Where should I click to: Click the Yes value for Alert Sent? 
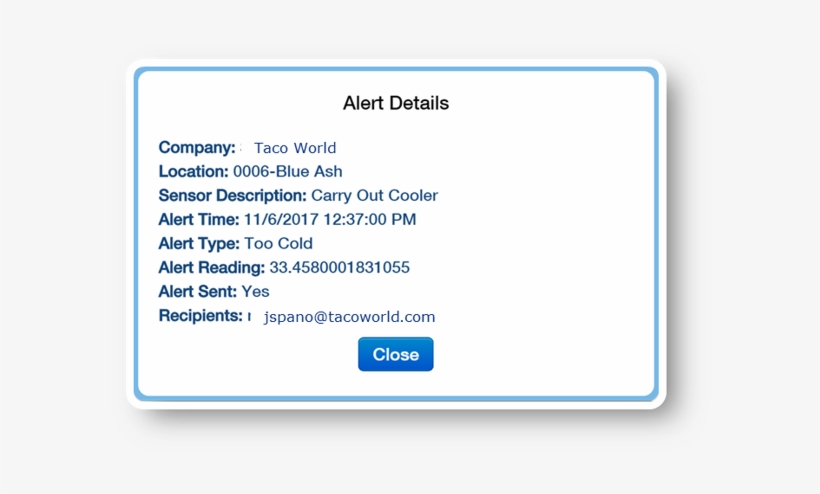click(x=256, y=292)
